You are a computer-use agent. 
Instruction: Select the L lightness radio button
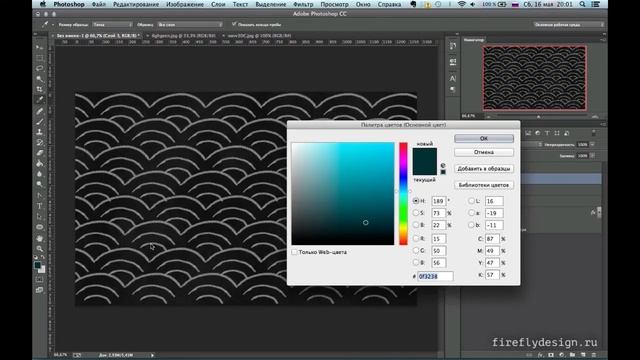coord(471,201)
